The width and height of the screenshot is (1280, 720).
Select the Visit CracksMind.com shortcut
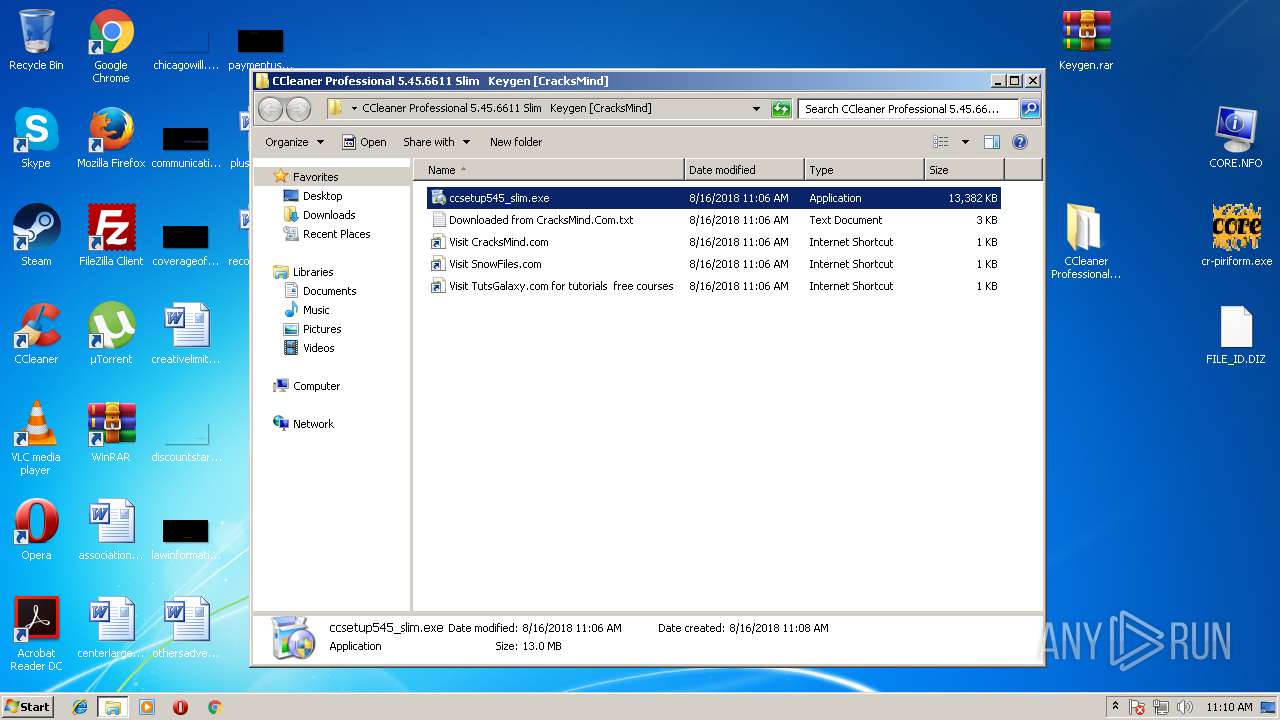click(713, 242)
